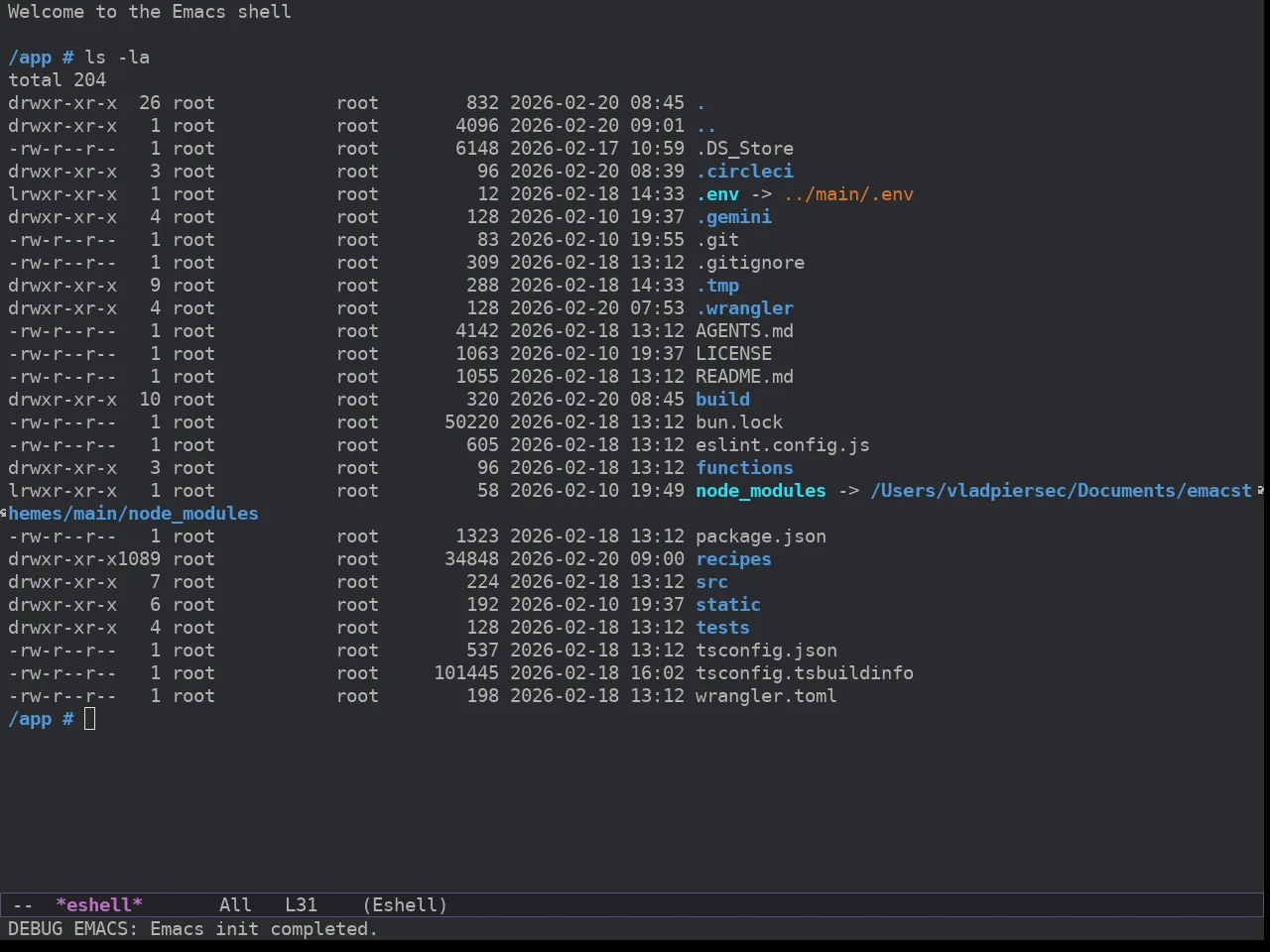Viewport: 1270px width, 952px height.
Task: Click the build directory name
Action: (x=723, y=400)
